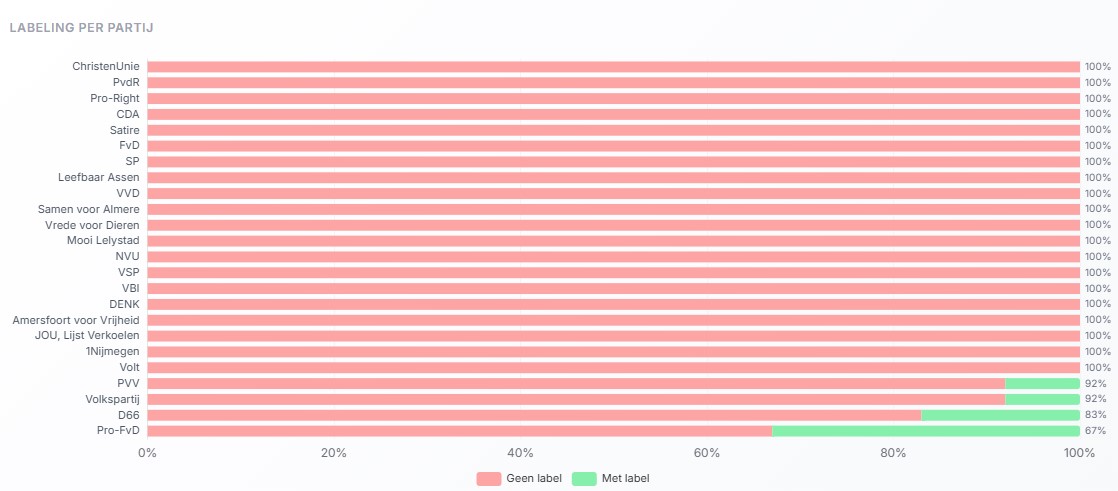Click the 83% value label beside D66
Viewport: 1118px width, 491px height.
[1095, 415]
